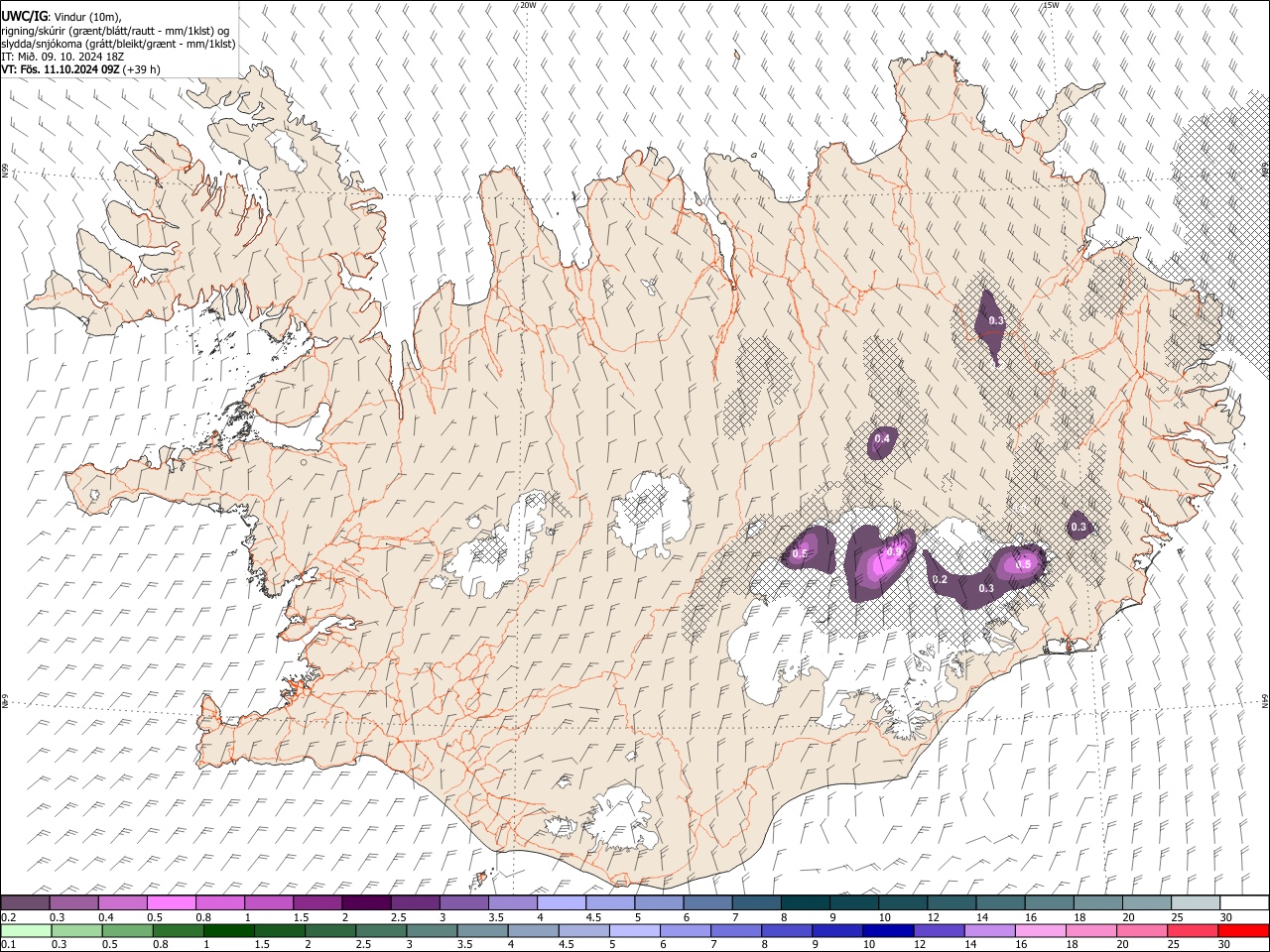Click the 4.5 value under the rain legend
1270x952 pixels.
565,945
